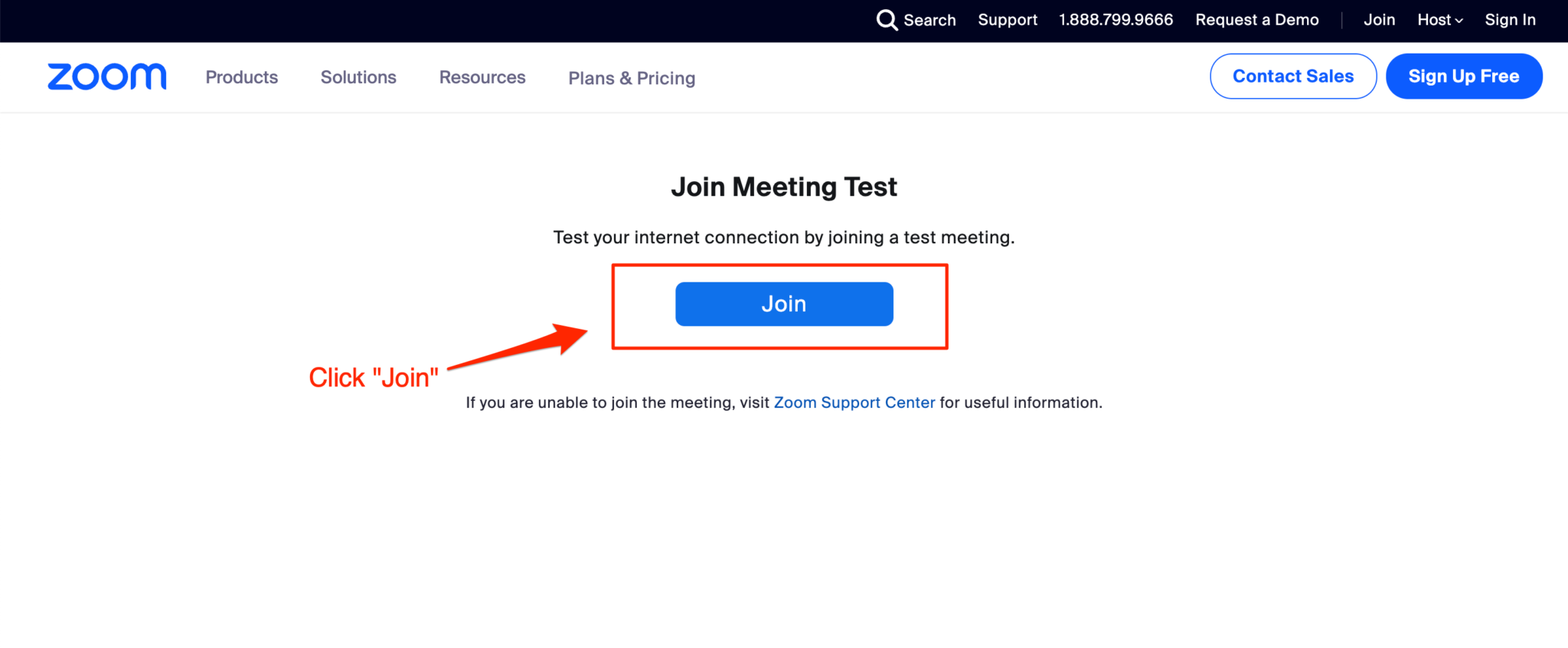This screenshot has height=648, width=1568.
Task: Open the Plans & Pricing page
Action: tap(631, 77)
